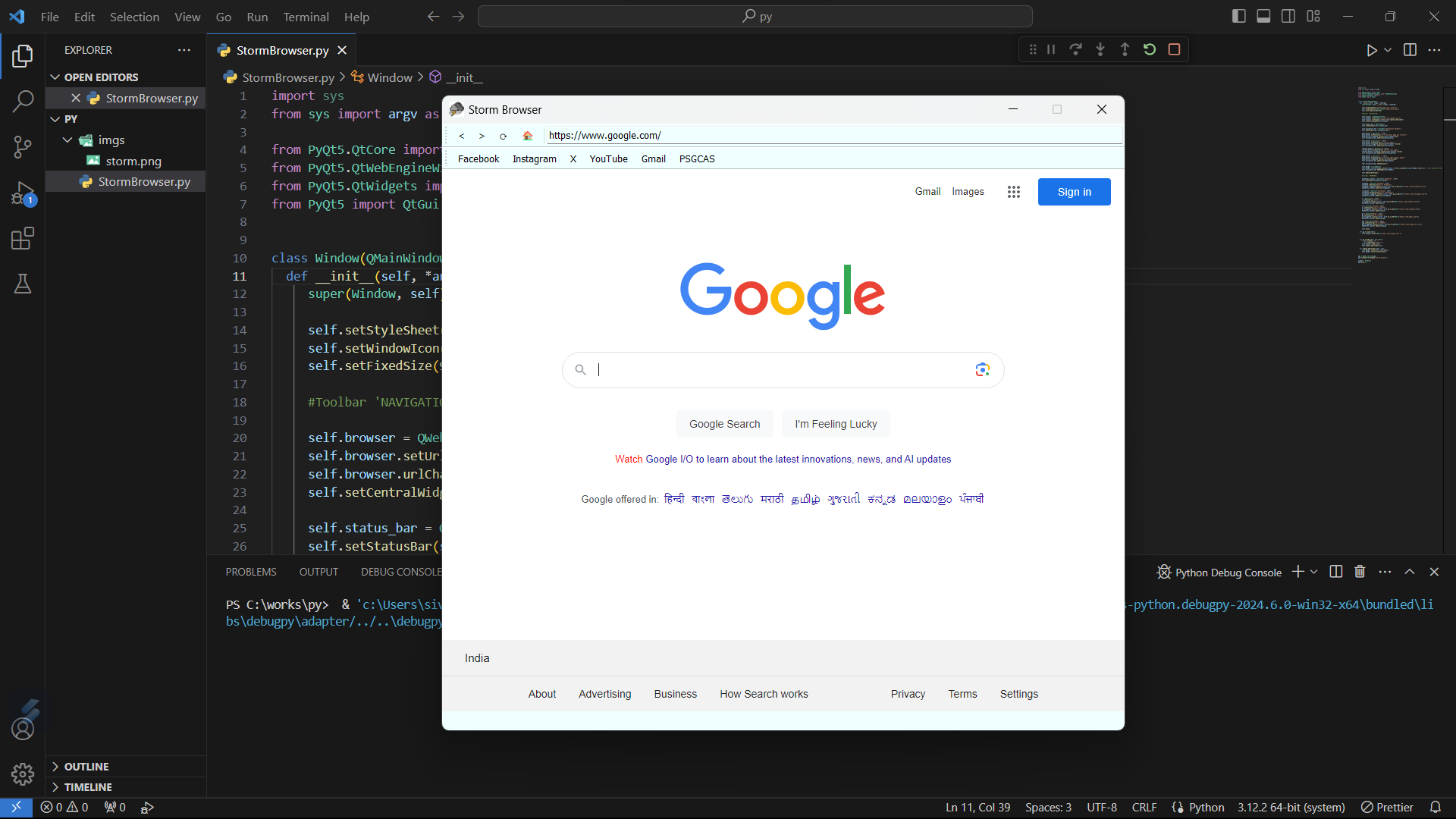Switch to the PROBLEMS tab
The image size is (1456, 819).
coord(250,571)
